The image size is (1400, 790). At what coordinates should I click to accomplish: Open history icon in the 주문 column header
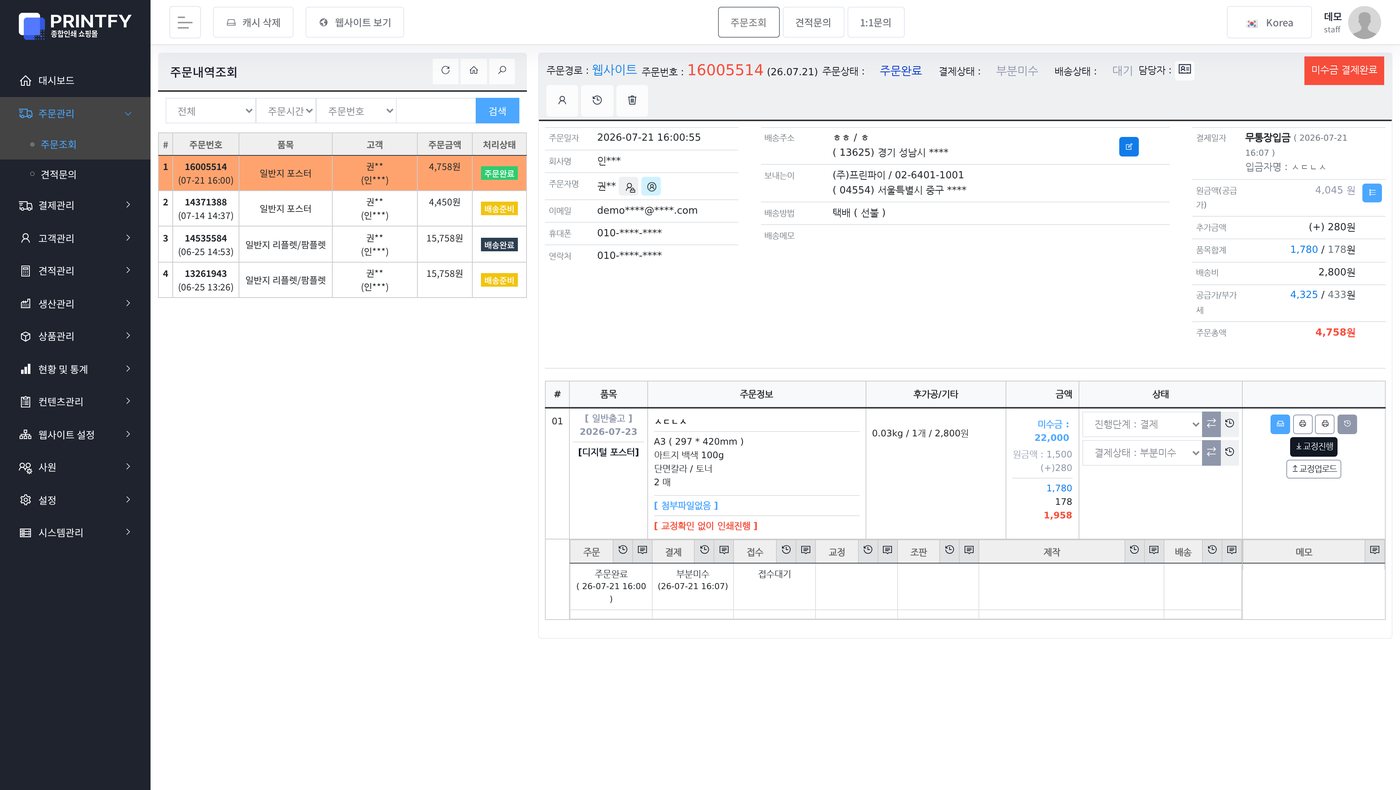click(623, 551)
